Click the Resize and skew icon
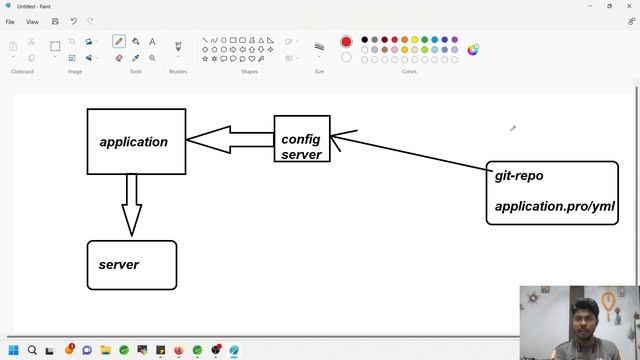Viewport: 640px width, 360px height. point(72,58)
